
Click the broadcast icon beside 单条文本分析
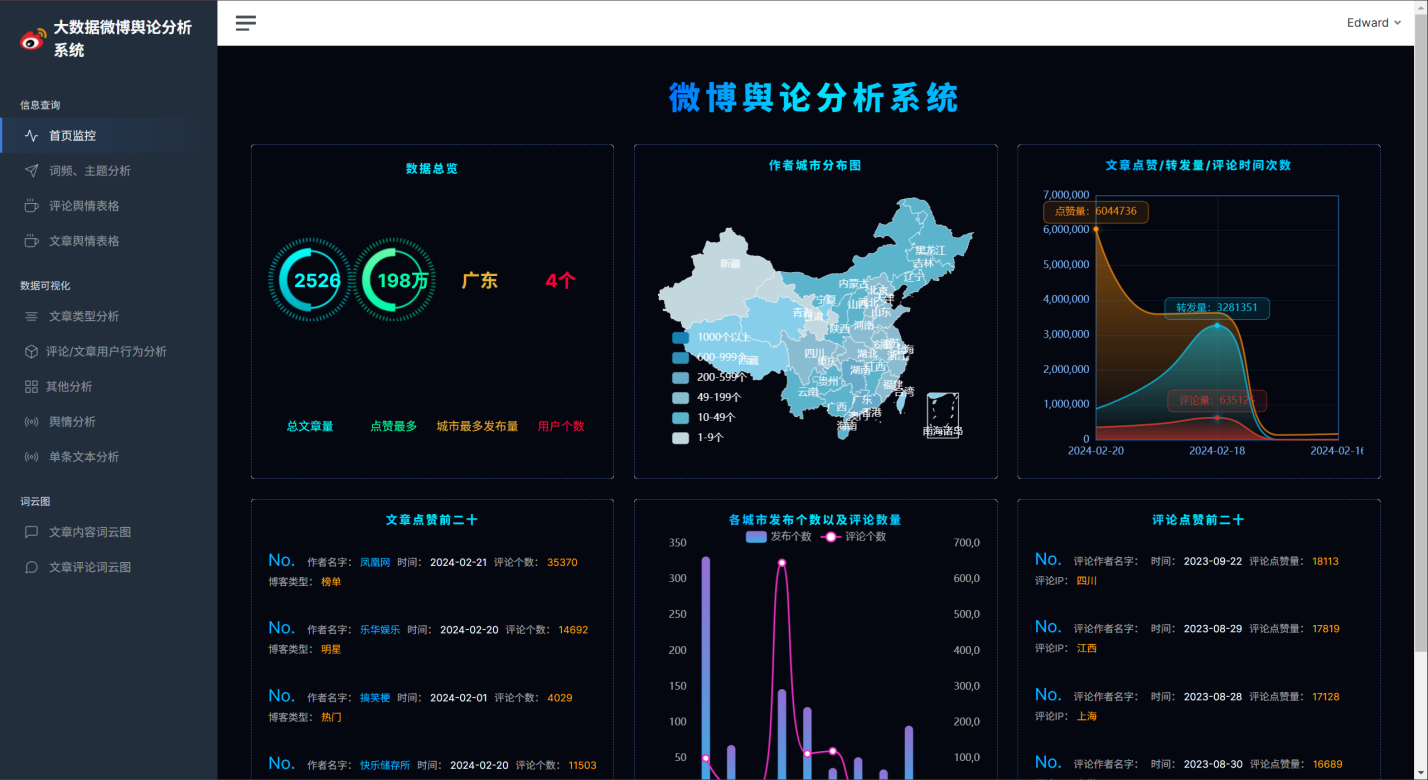pos(32,457)
